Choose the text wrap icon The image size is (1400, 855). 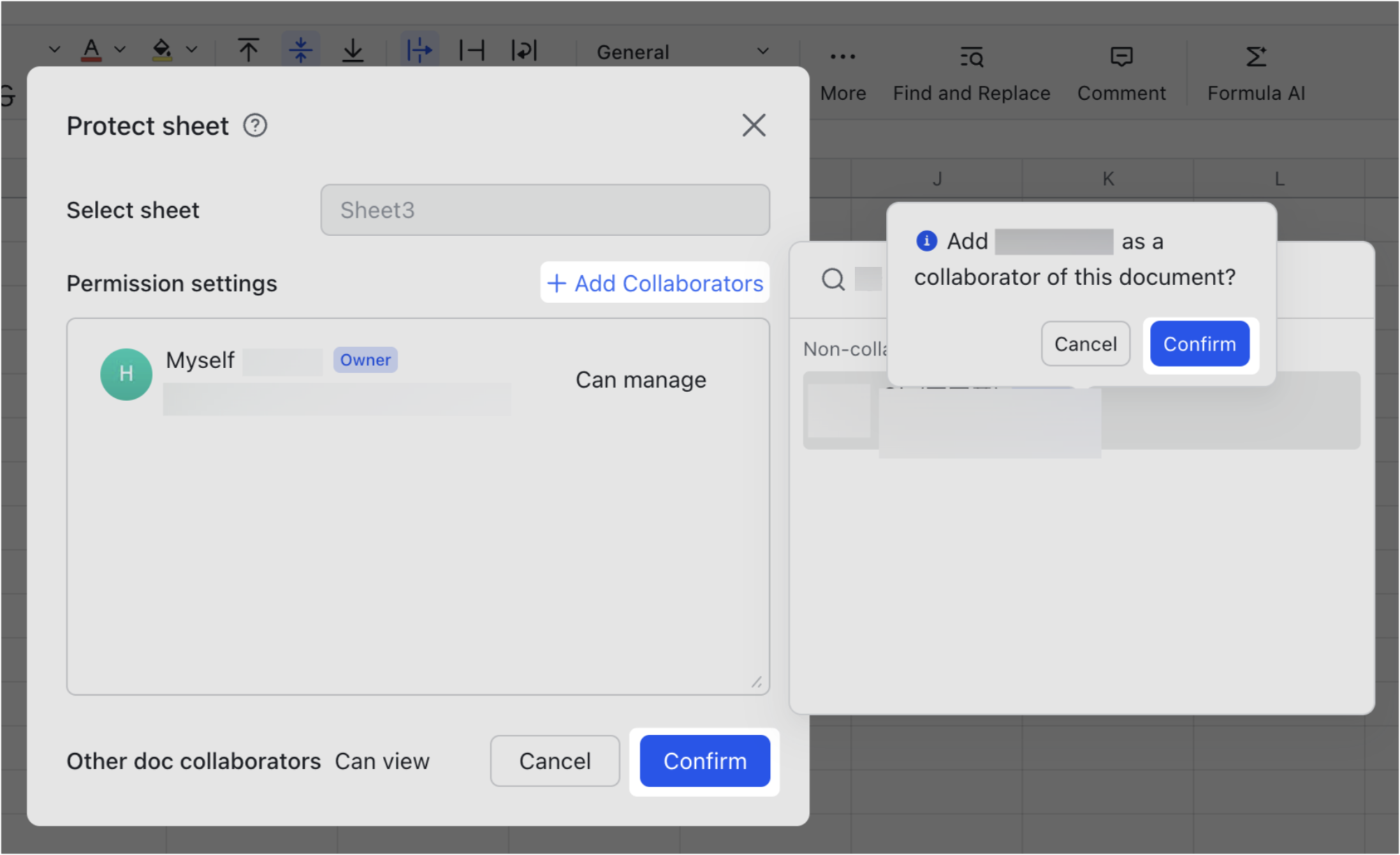coord(524,50)
